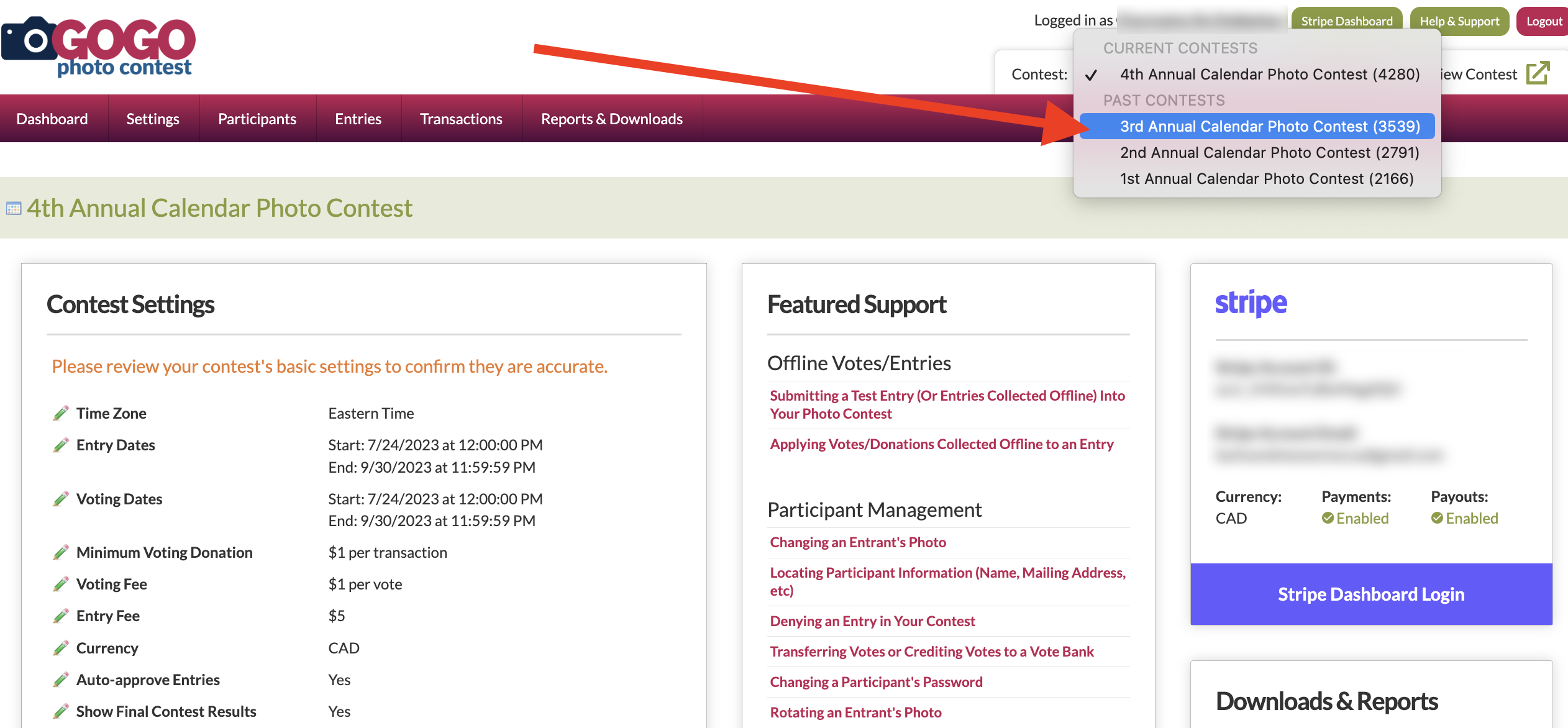Click the edit pencil beside Entry Fee
This screenshot has width=1568, height=728.
[60, 616]
